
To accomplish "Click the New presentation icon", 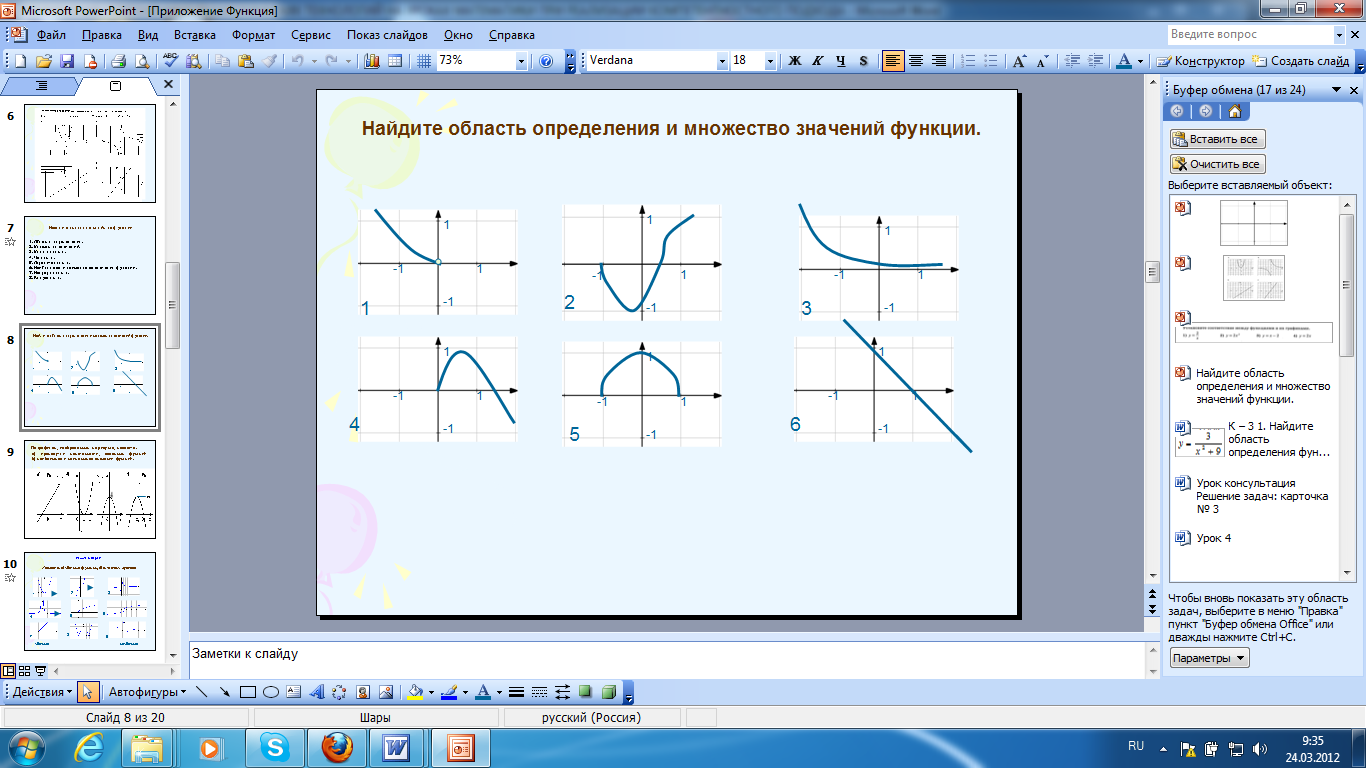I will tap(21, 61).
